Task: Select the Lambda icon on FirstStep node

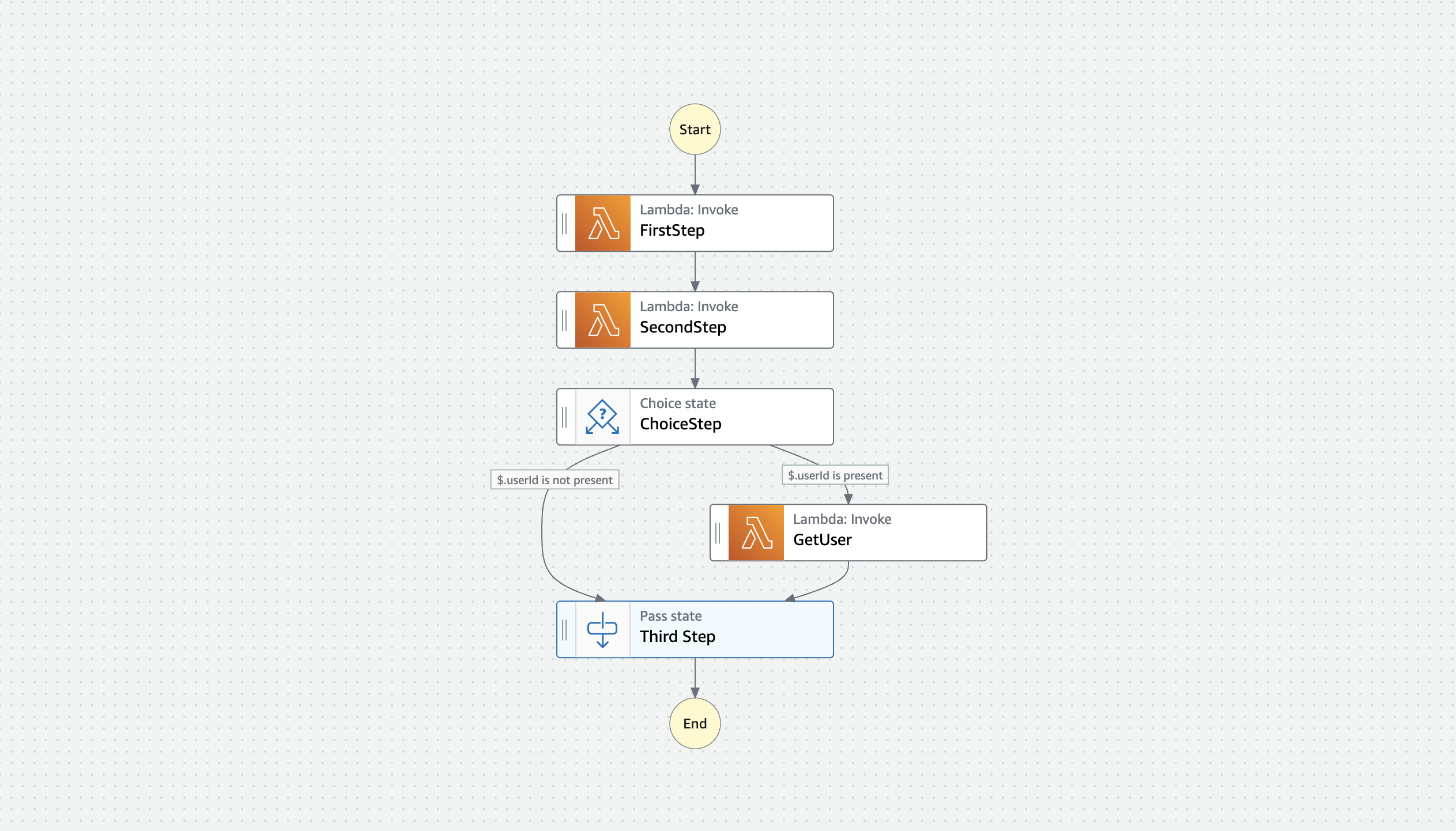Action: tap(602, 222)
